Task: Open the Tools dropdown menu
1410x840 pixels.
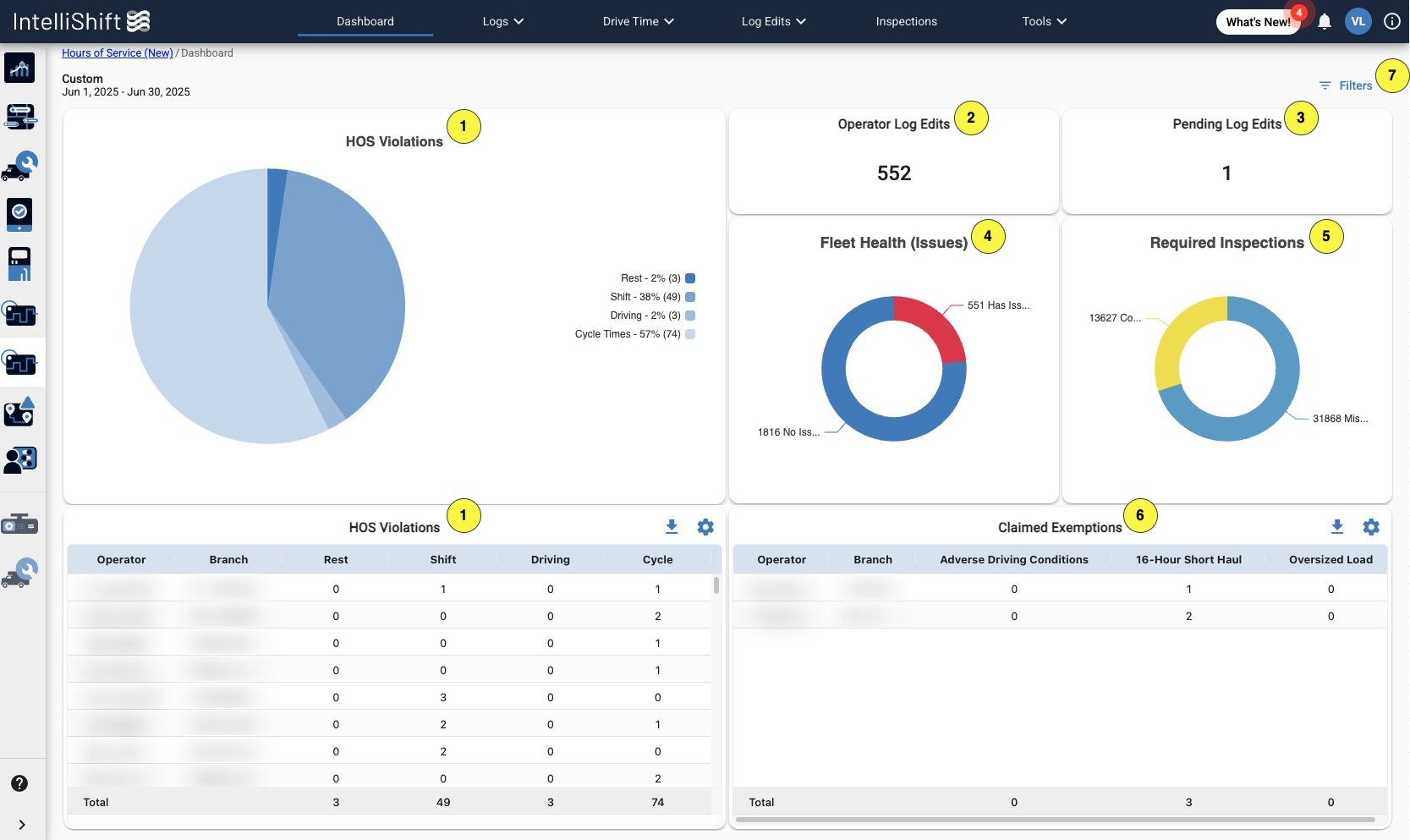Action: (1045, 21)
